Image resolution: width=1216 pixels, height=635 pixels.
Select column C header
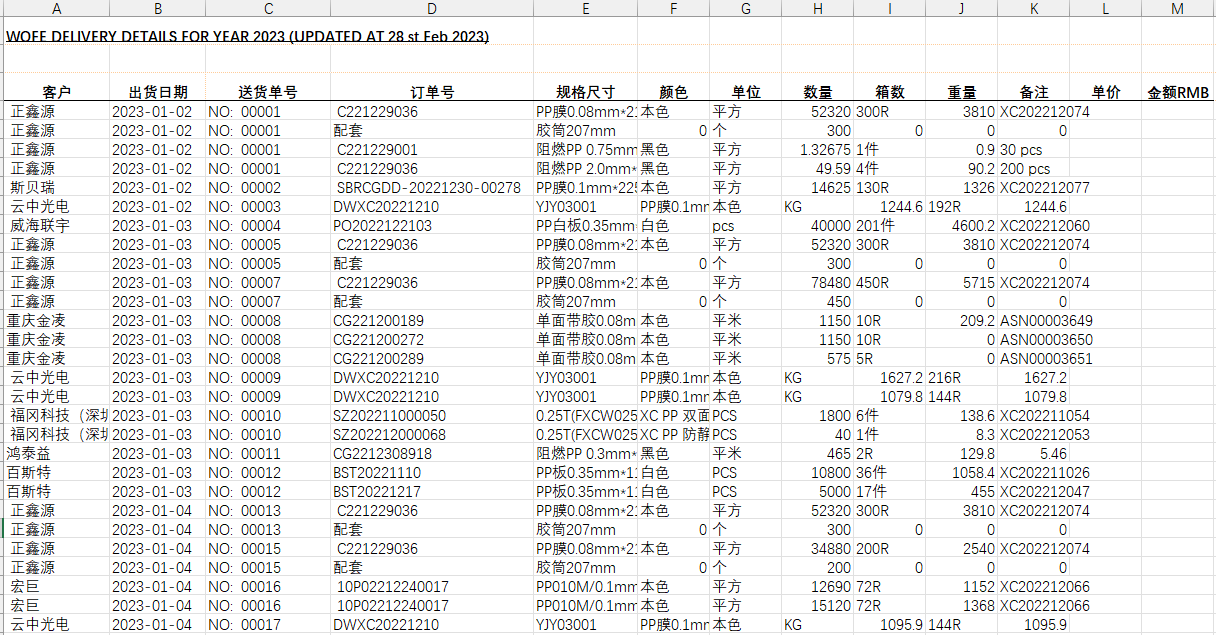268,9
